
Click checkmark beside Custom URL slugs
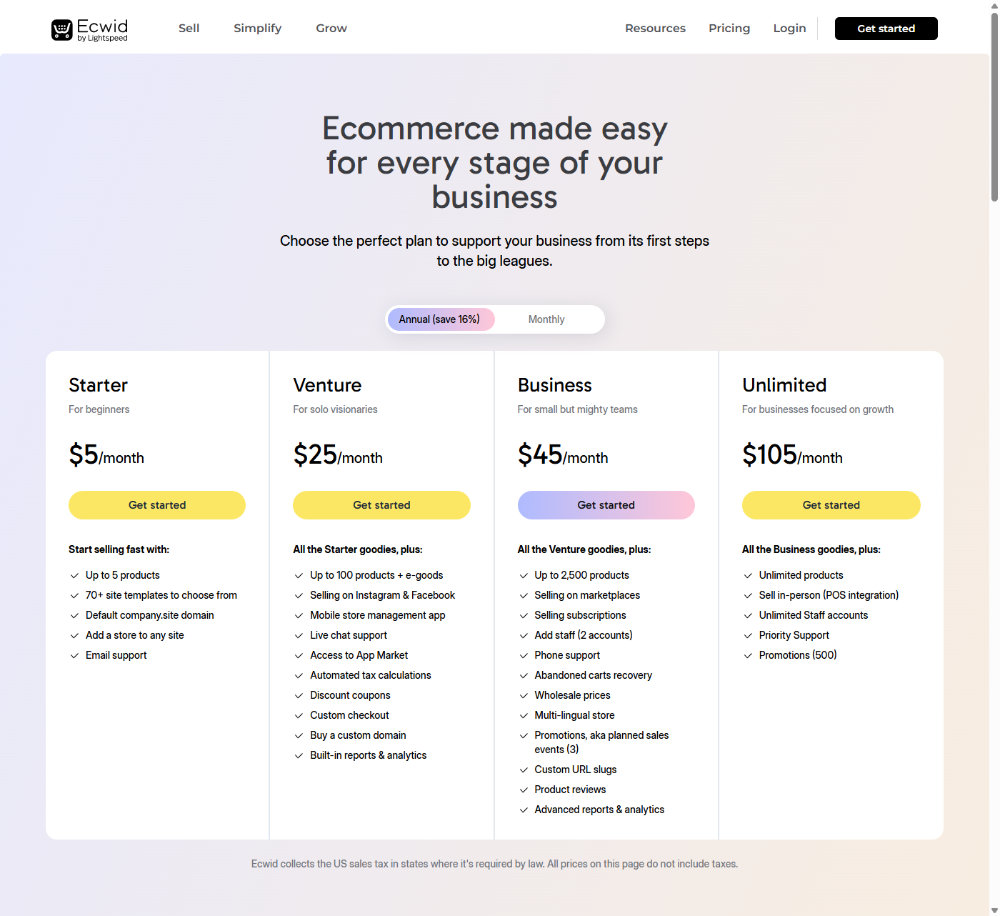(x=523, y=770)
